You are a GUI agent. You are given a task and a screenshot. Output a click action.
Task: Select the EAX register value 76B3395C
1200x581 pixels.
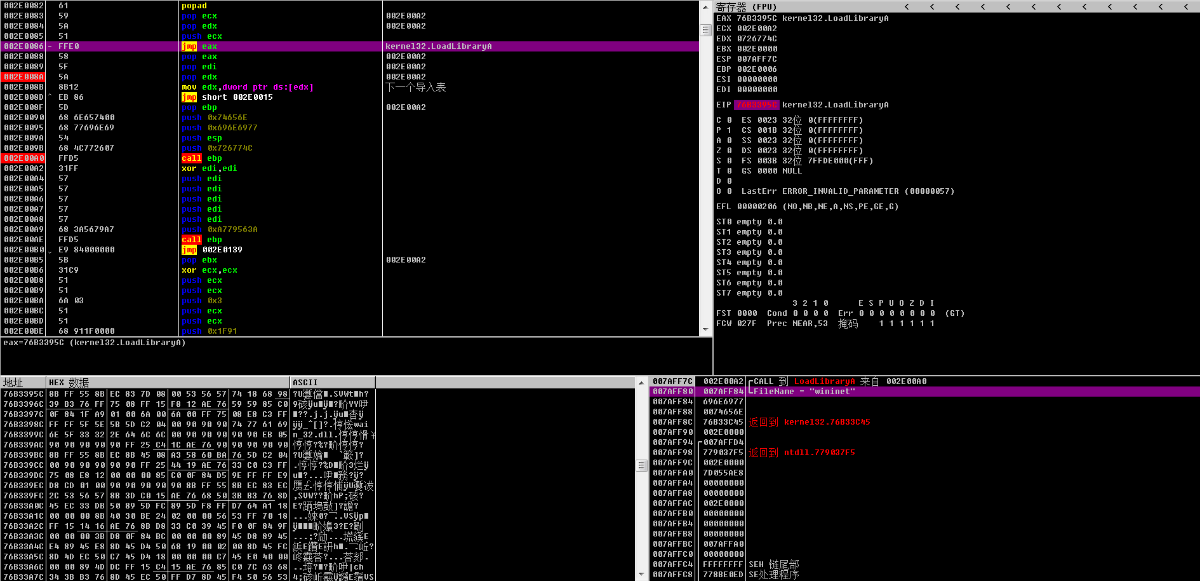(757, 17)
